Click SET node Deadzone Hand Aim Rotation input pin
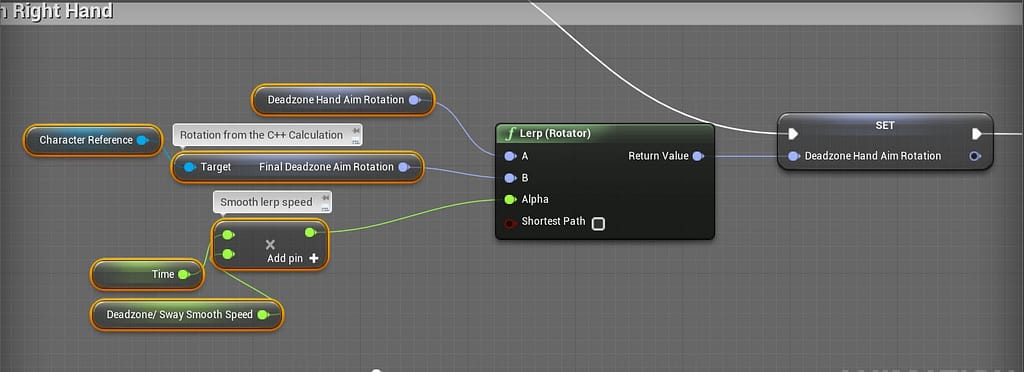The image size is (1024, 372). 793,156
